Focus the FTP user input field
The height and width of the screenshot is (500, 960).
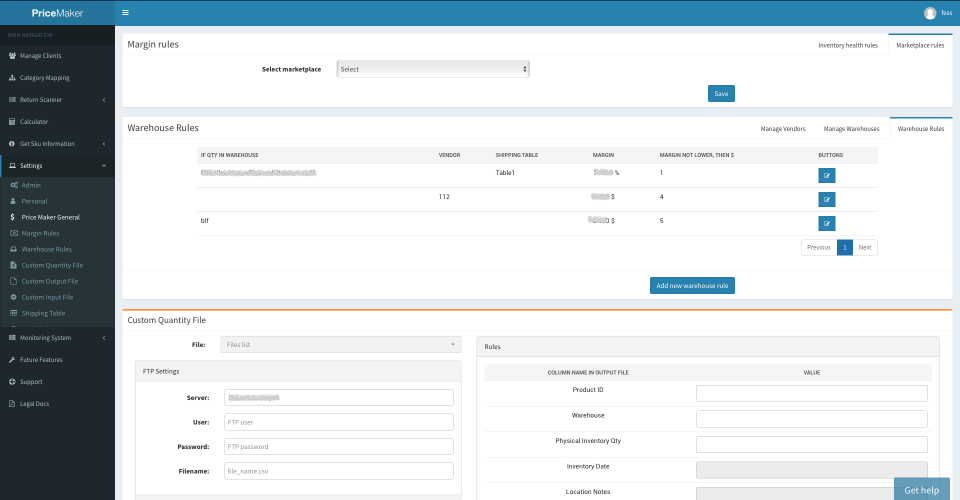(x=339, y=422)
